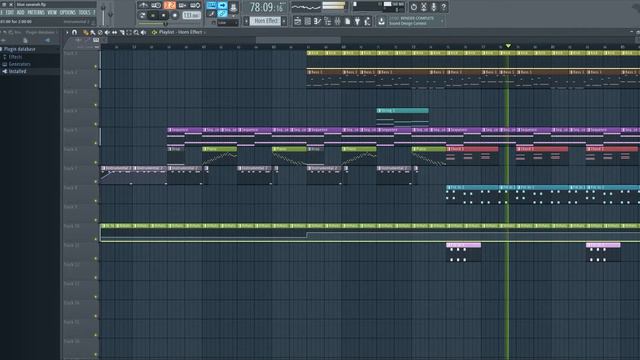Select the Draw pencil tool in playlist toolbar
The width and height of the screenshot is (640, 360).
click(x=86, y=32)
